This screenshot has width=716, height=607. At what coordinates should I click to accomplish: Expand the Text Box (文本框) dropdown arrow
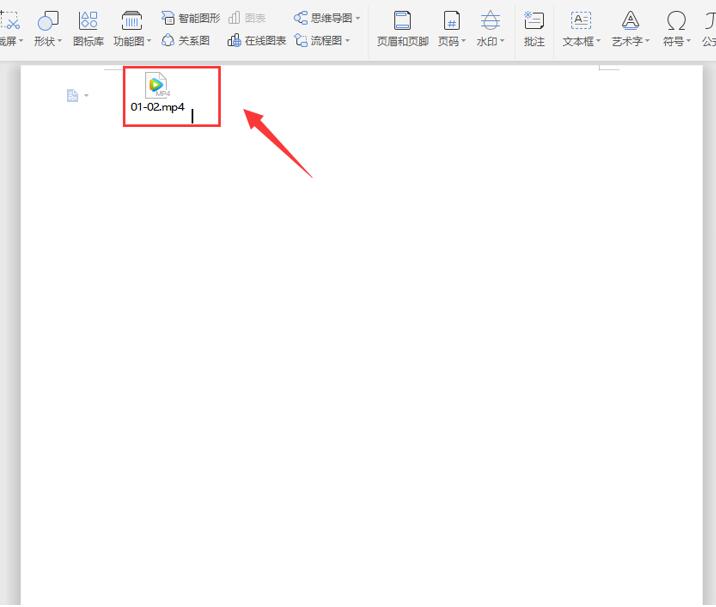point(598,41)
